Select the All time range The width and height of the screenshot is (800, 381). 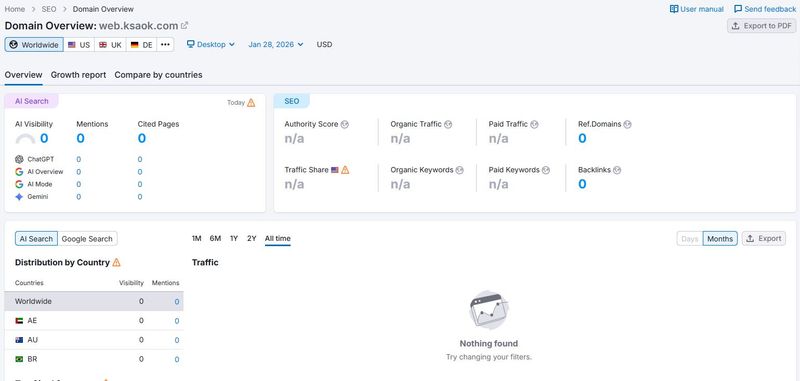tap(278, 239)
